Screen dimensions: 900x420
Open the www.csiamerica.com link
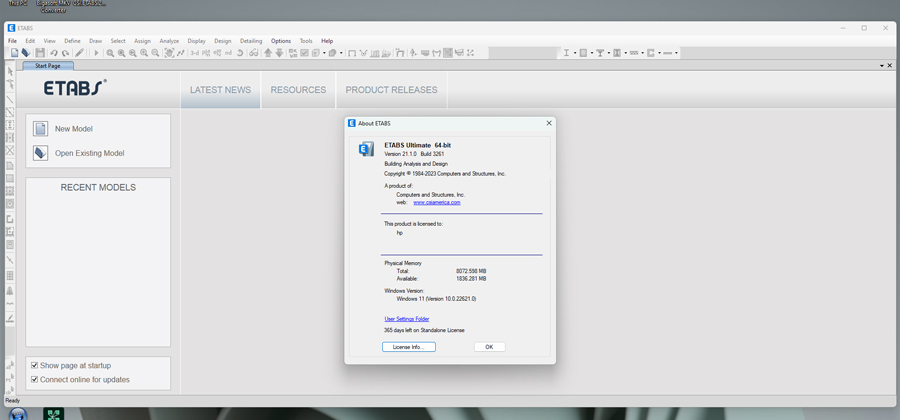click(437, 203)
